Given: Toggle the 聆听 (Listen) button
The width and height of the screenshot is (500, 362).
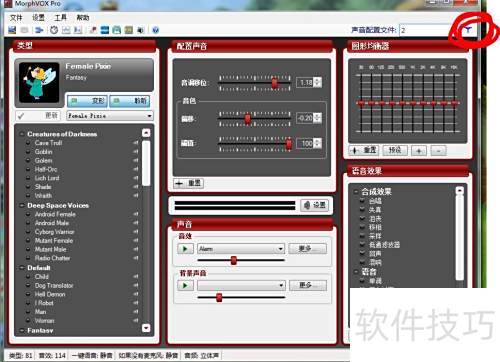Looking at the screenshot, I should pyautogui.click(x=130, y=101).
